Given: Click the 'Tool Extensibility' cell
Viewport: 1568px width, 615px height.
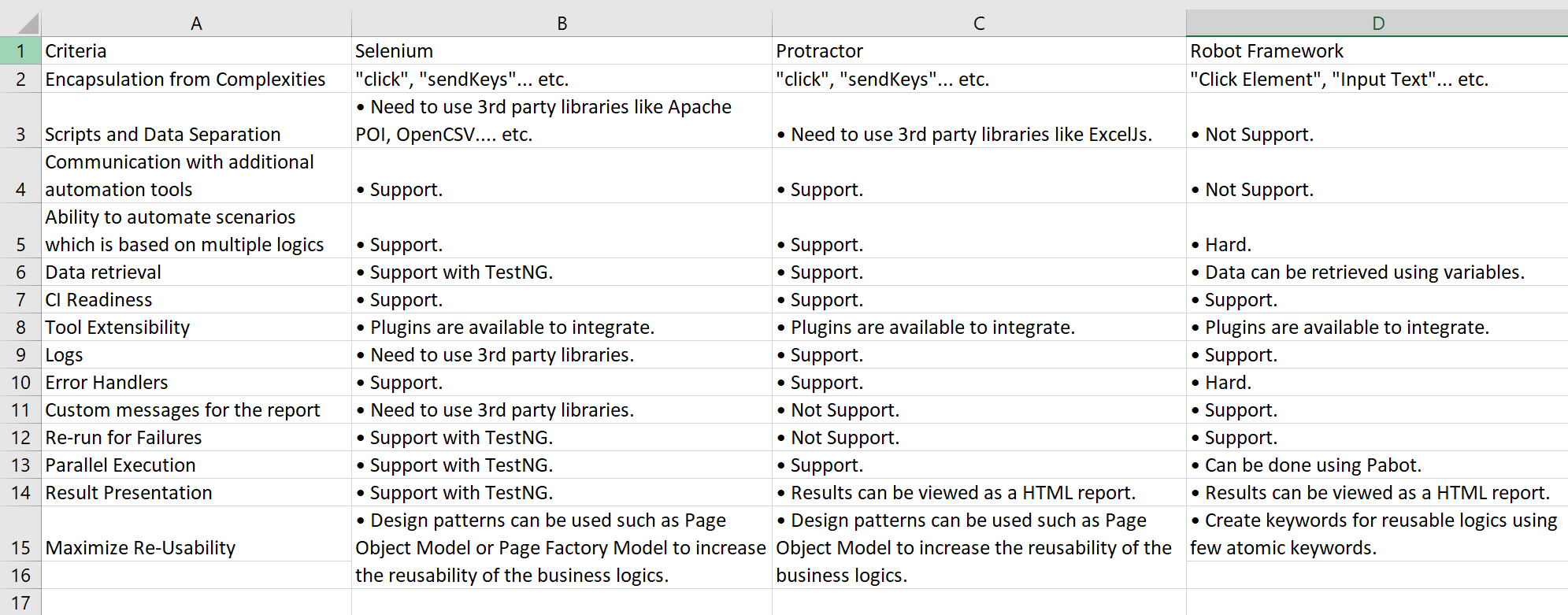Looking at the screenshot, I should pyautogui.click(x=196, y=327).
